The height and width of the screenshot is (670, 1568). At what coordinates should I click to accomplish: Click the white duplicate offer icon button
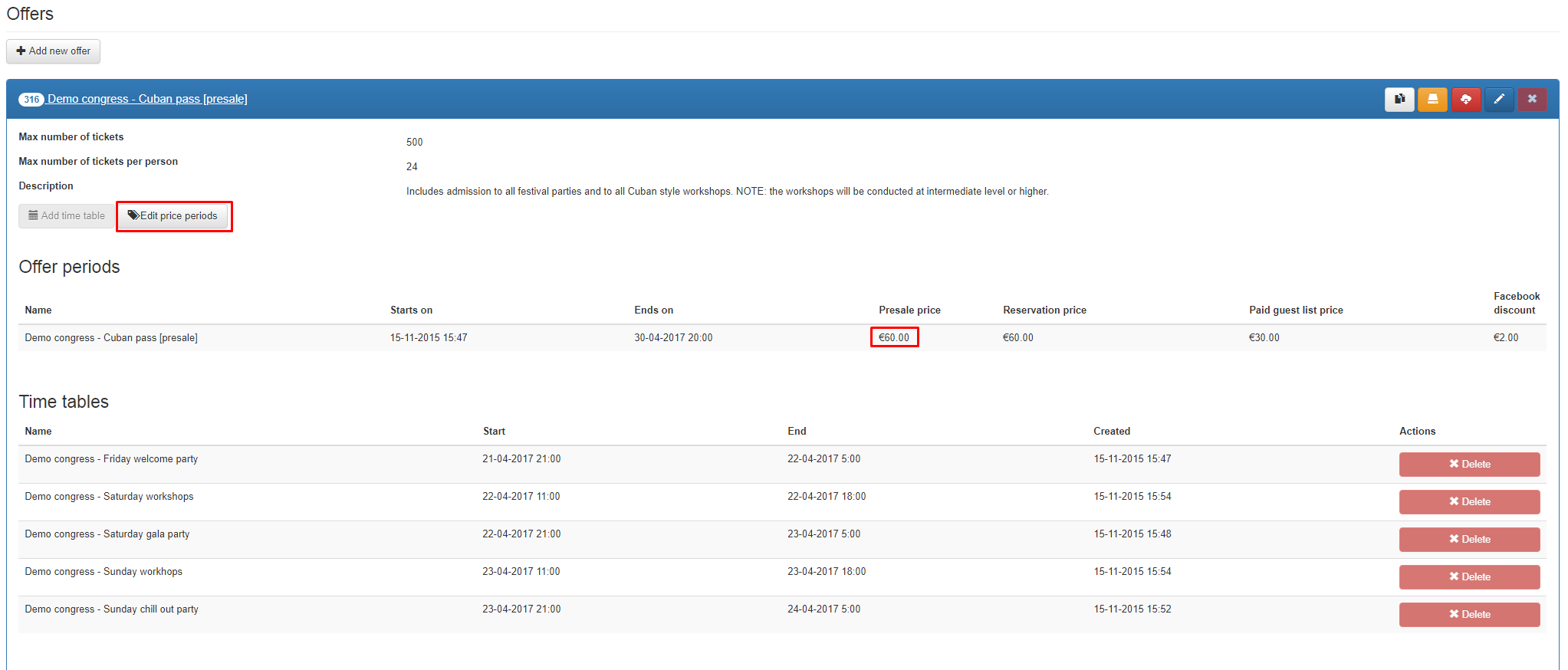[1399, 99]
